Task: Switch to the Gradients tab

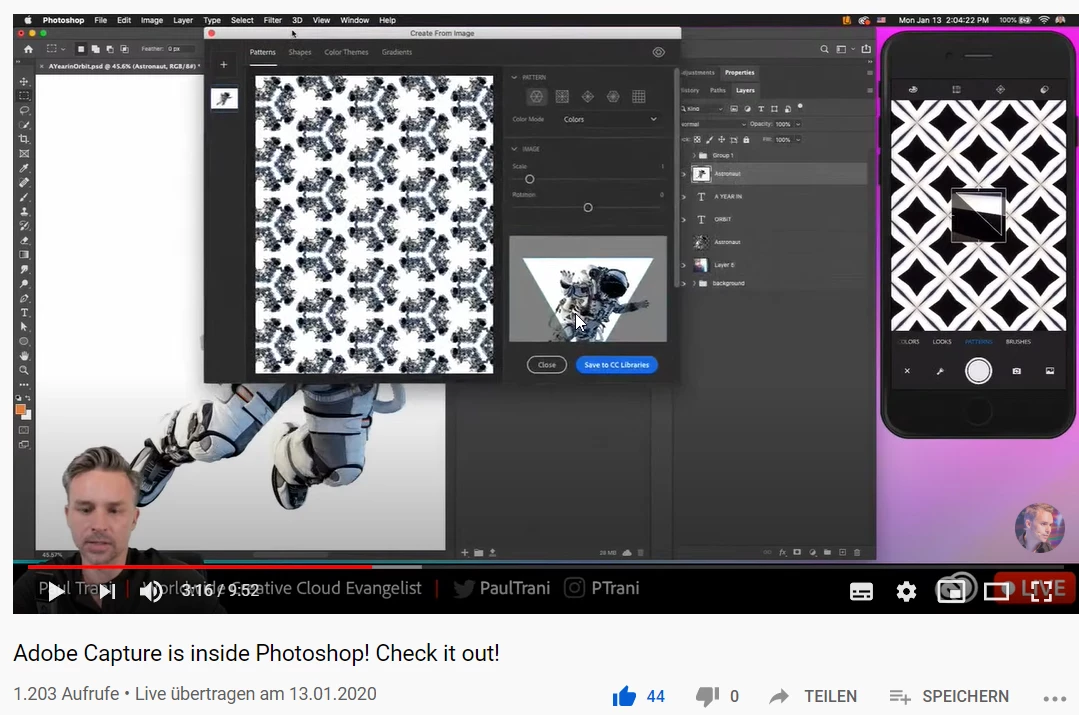Action: (397, 52)
